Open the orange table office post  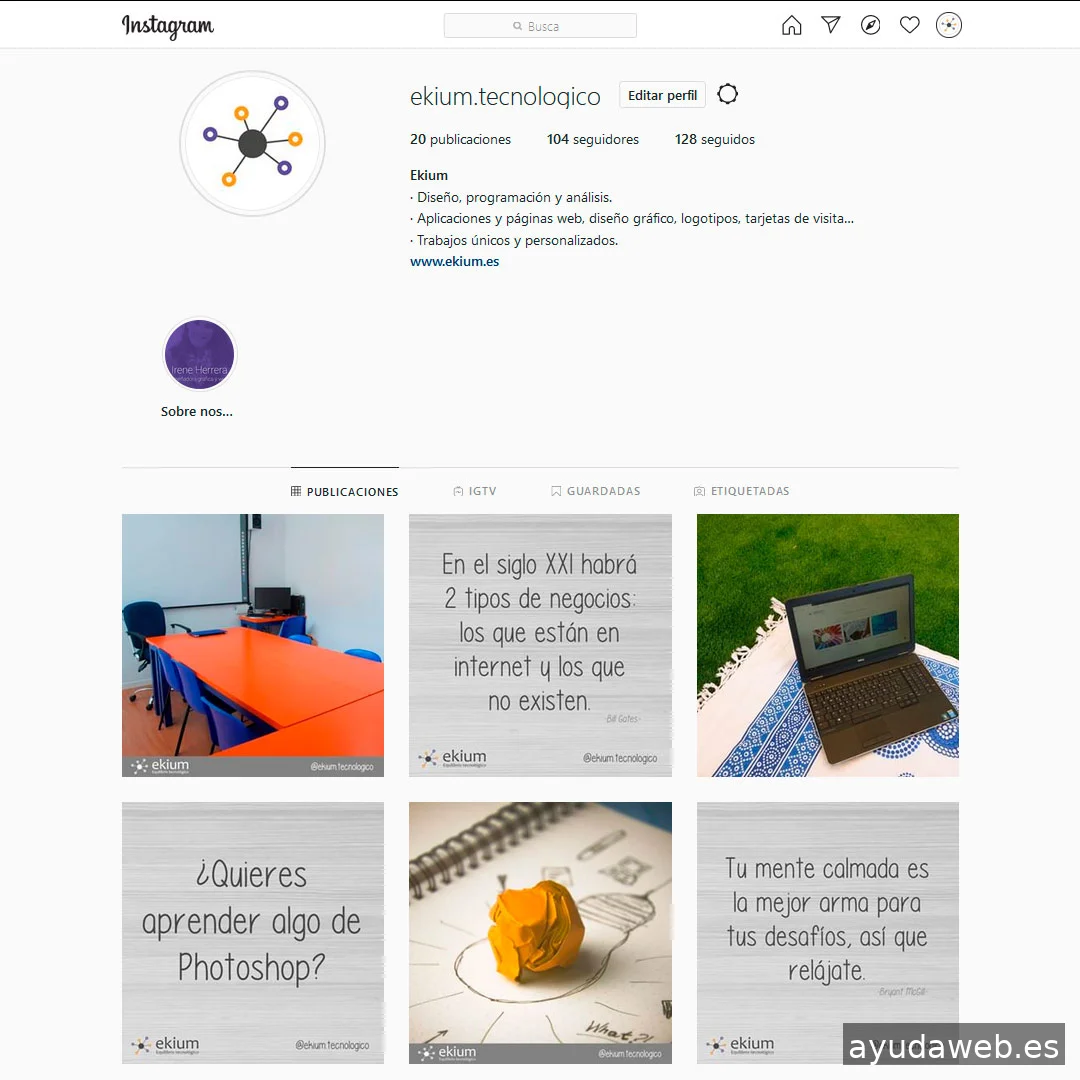tap(253, 645)
